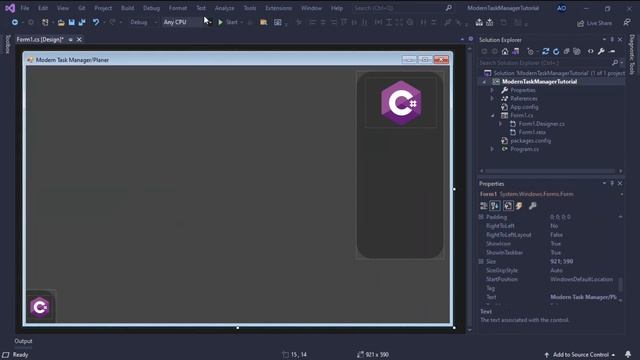Select the small C# logo at bottom-left
Image resolution: width=640 pixels, height=360 pixels.
(40, 307)
